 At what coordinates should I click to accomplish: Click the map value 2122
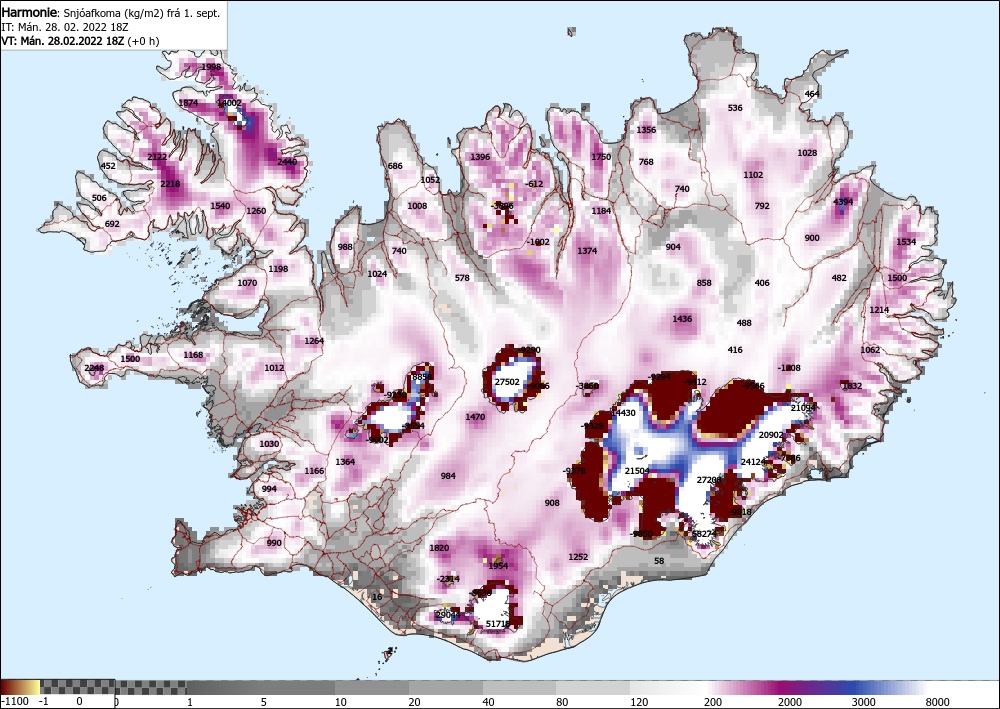[x=157, y=157]
